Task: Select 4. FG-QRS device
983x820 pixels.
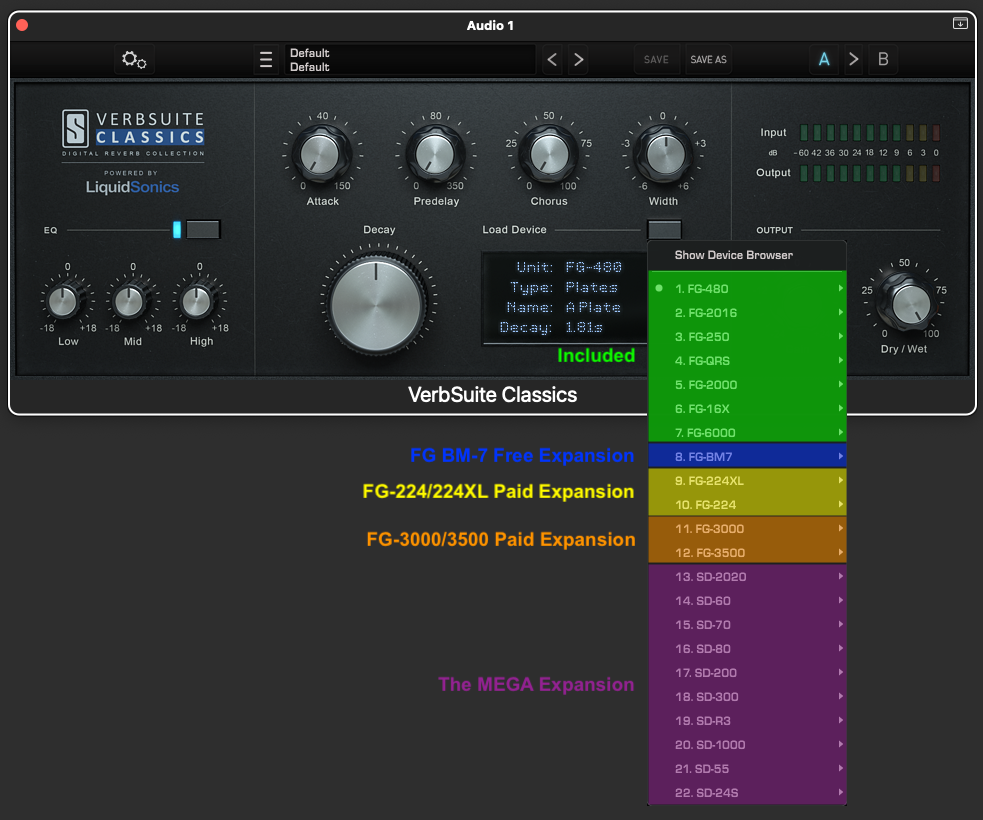Action: click(x=747, y=360)
